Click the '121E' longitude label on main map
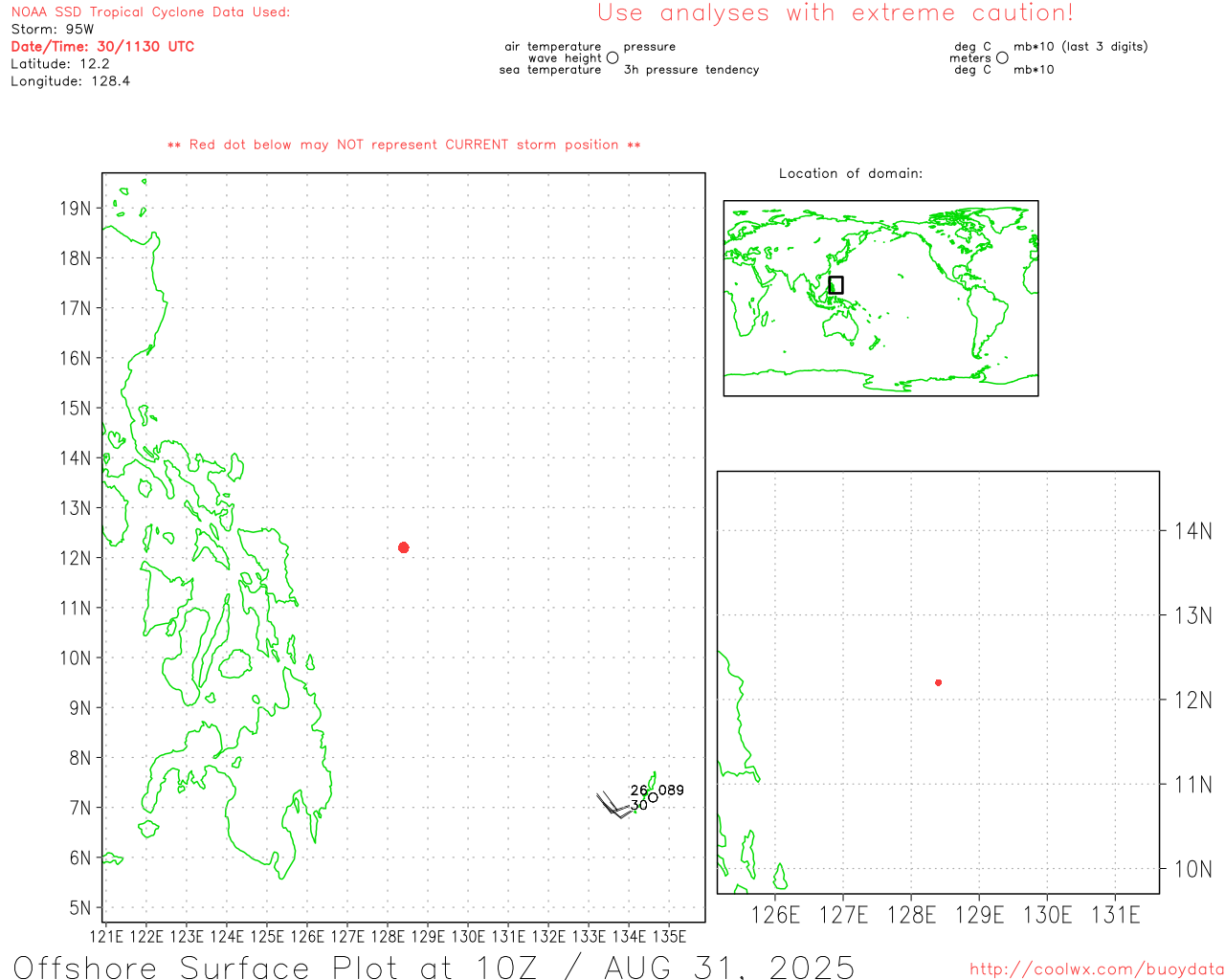The width and height of the screenshot is (1225, 980). coord(106,936)
